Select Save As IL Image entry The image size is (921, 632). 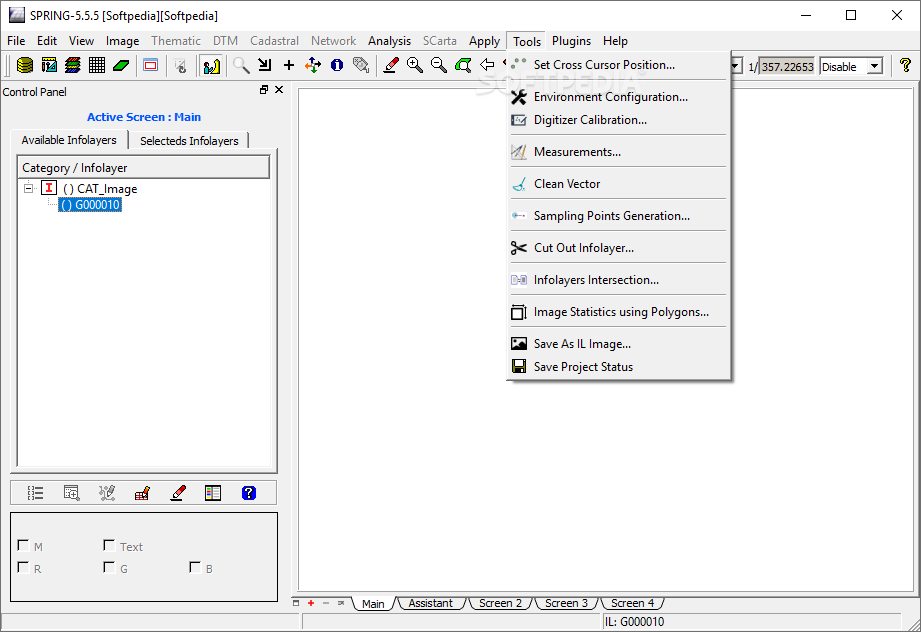[x=619, y=344]
